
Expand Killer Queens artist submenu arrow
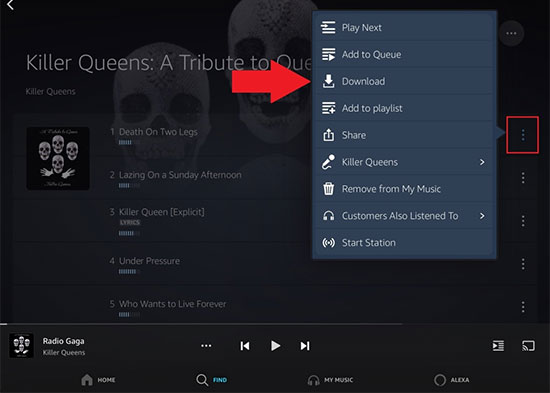pyautogui.click(x=482, y=162)
